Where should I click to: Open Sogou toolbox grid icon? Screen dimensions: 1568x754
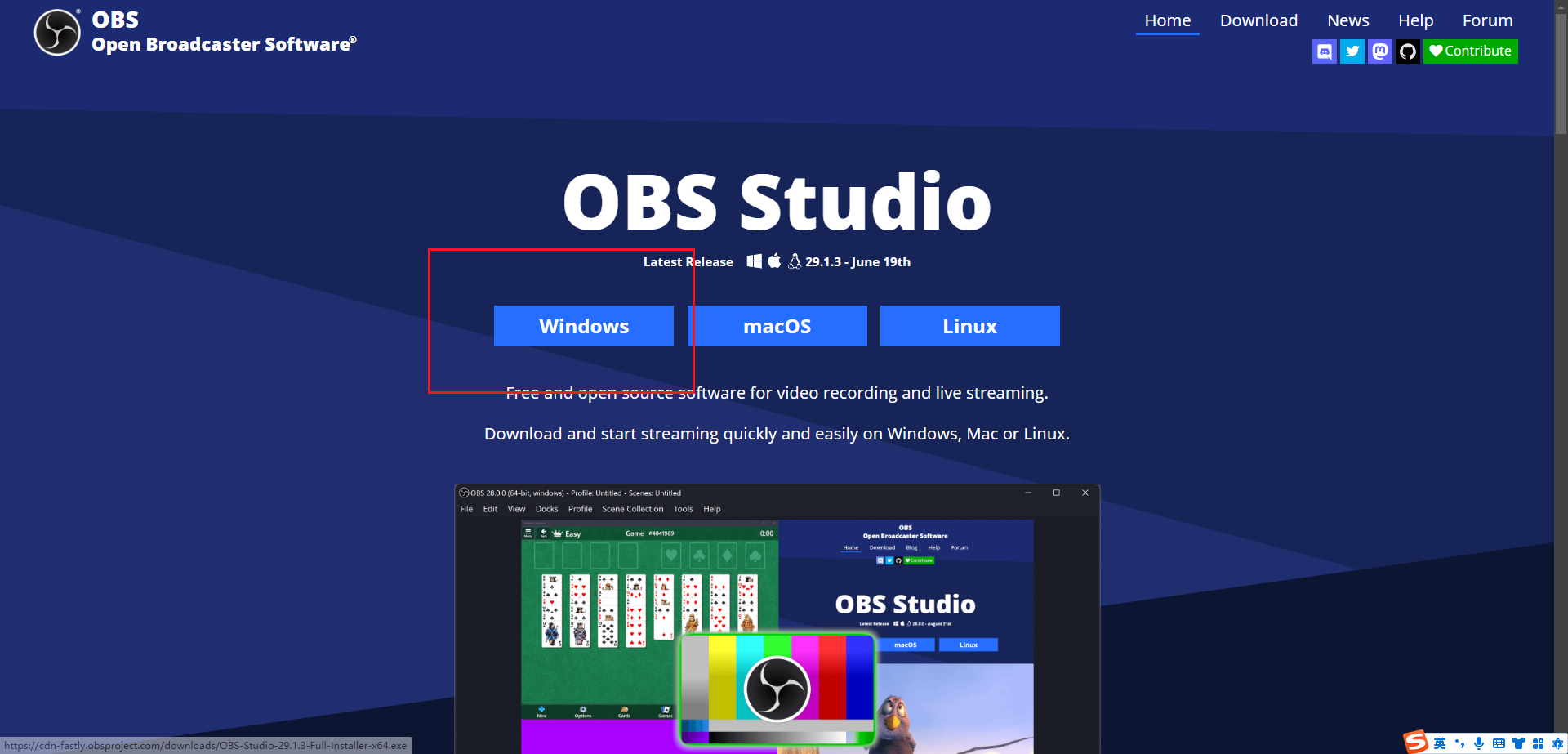click(x=1538, y=743)
